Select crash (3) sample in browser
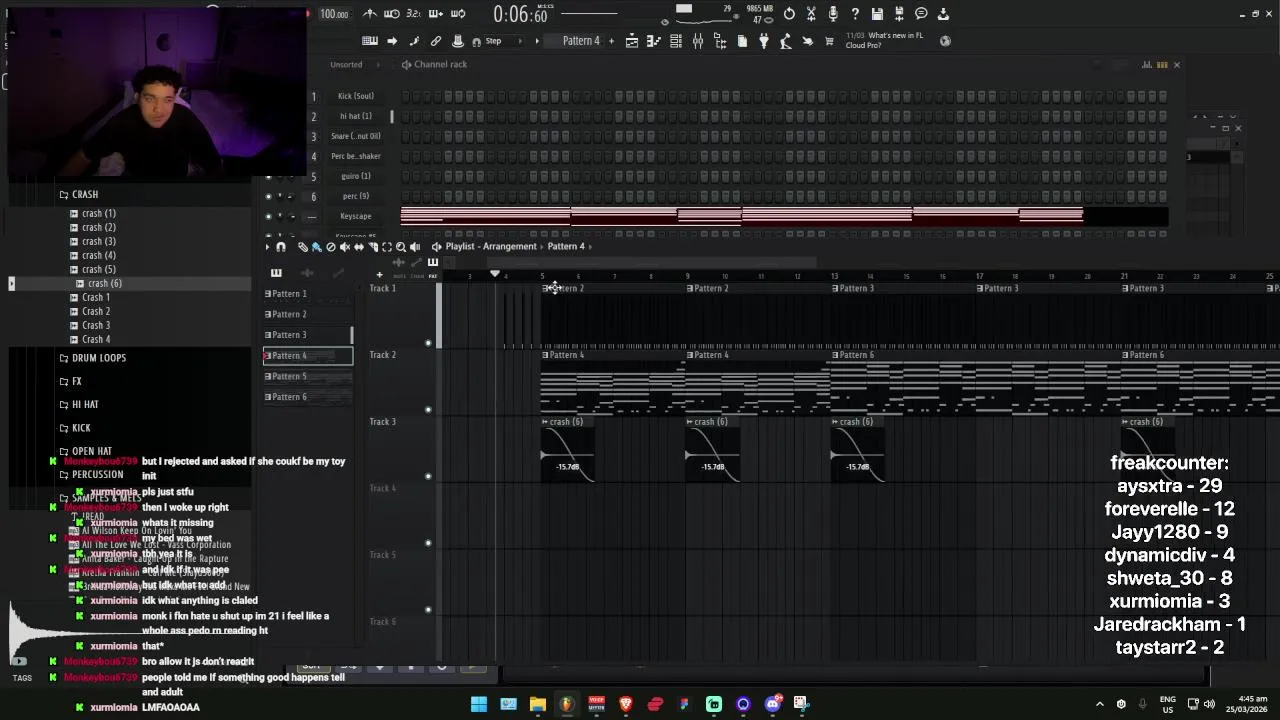The image size is (1280, 720). (x=98, y=242)
